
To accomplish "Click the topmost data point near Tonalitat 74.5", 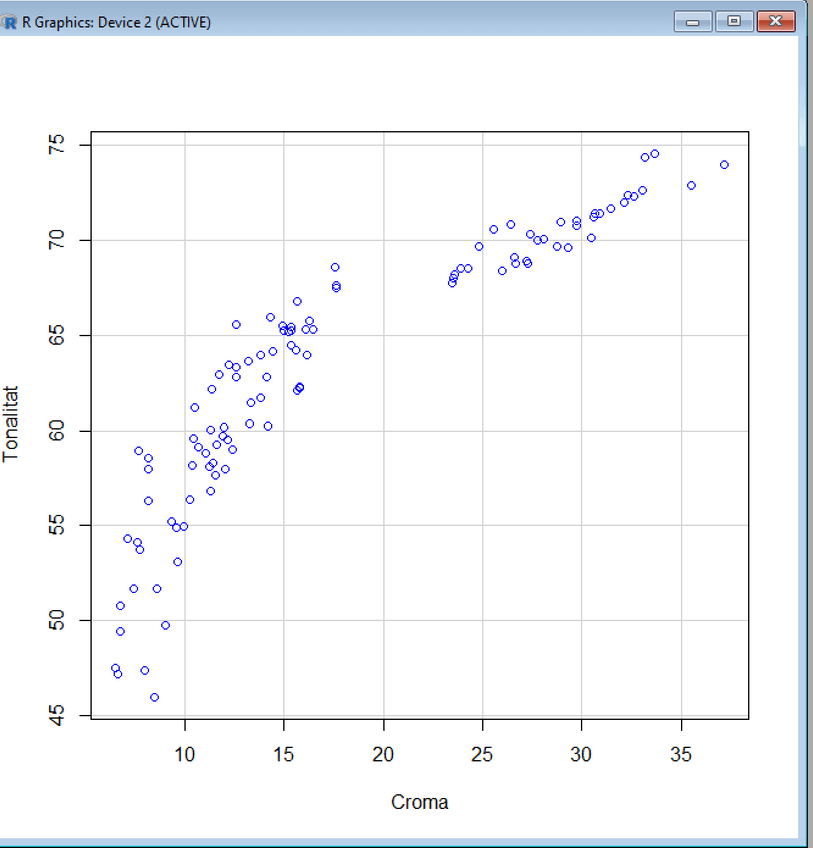I will tap(655, 154).
